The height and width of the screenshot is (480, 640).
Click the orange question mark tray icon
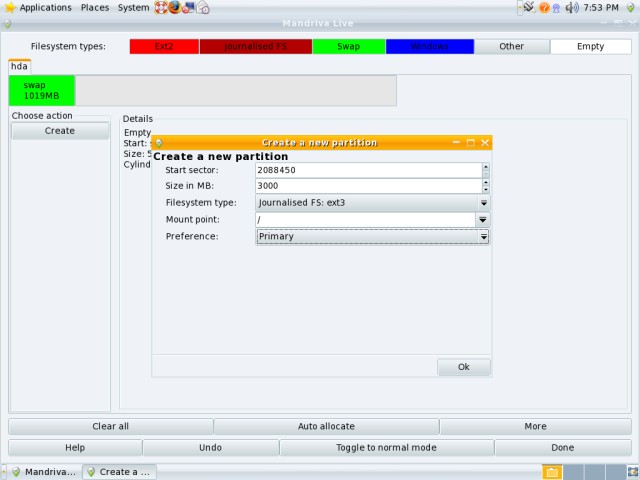pos(544,7)
